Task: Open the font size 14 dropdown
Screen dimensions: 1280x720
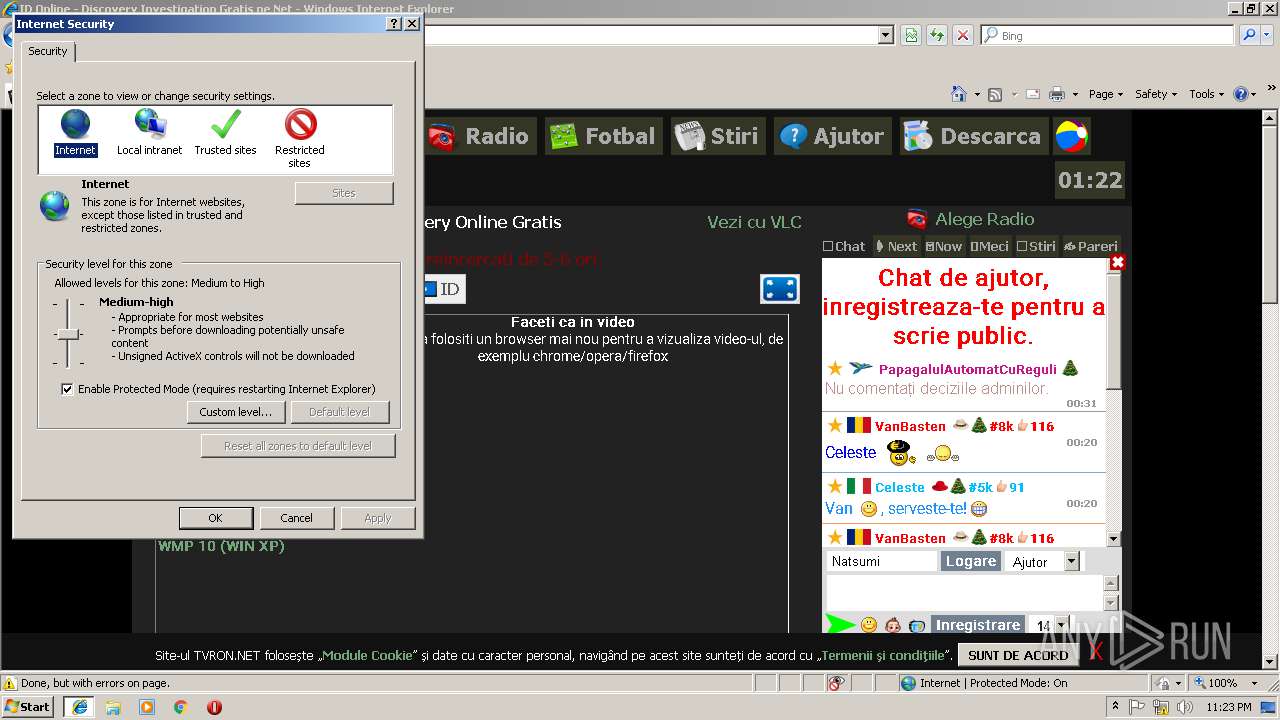Action: point(1048,626)
